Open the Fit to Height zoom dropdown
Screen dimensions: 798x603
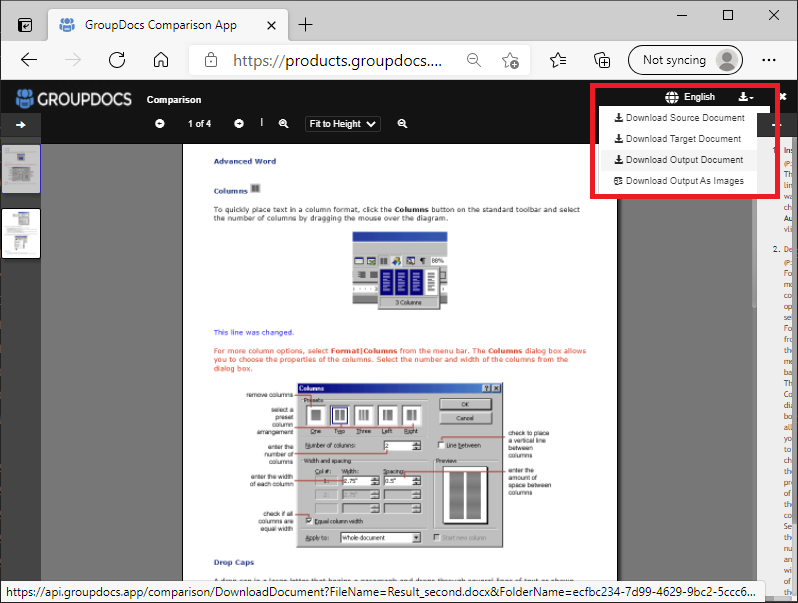click(x=343, y=124)
